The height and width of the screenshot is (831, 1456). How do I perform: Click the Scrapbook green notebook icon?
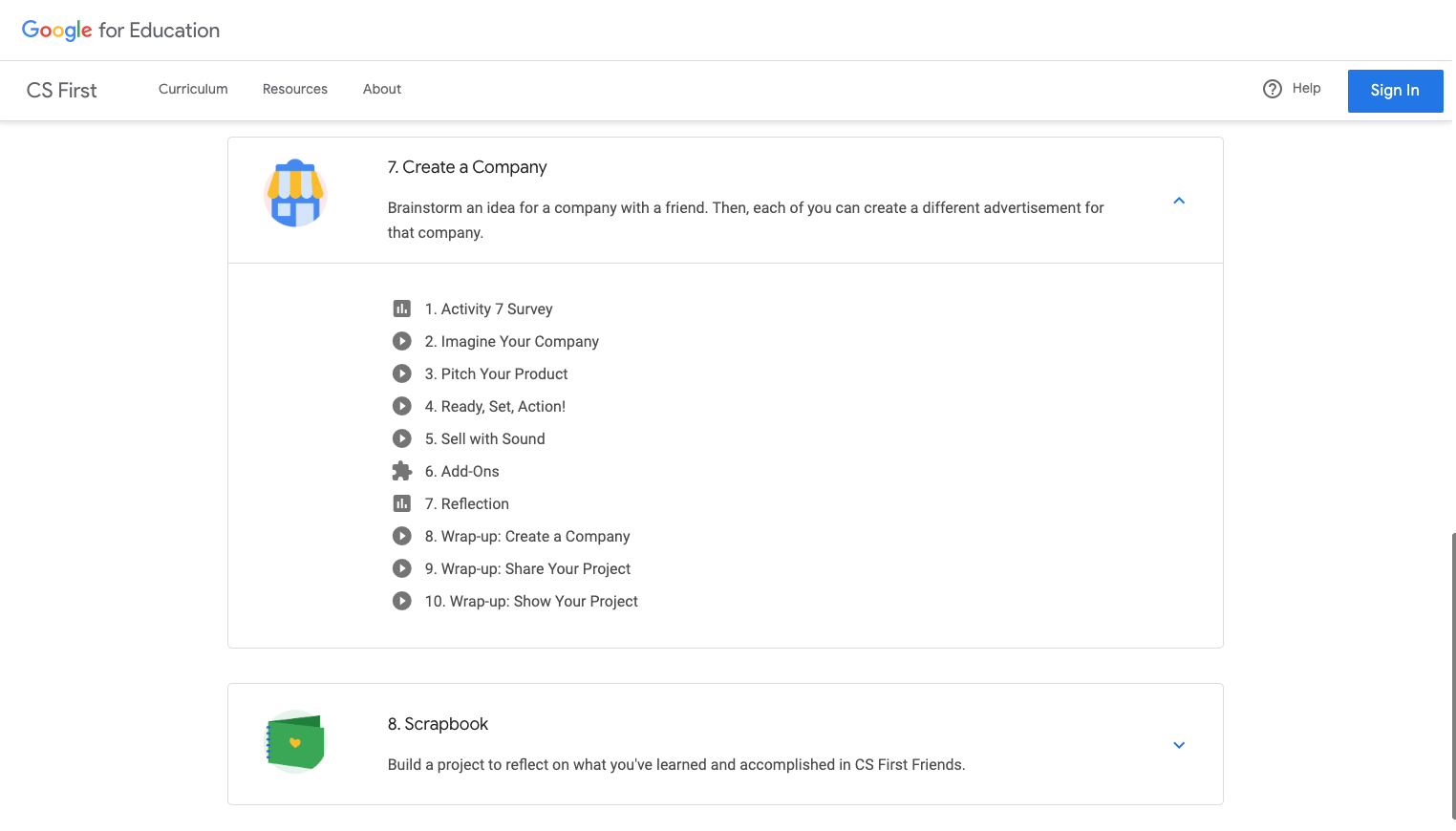[x=295, y=741]
